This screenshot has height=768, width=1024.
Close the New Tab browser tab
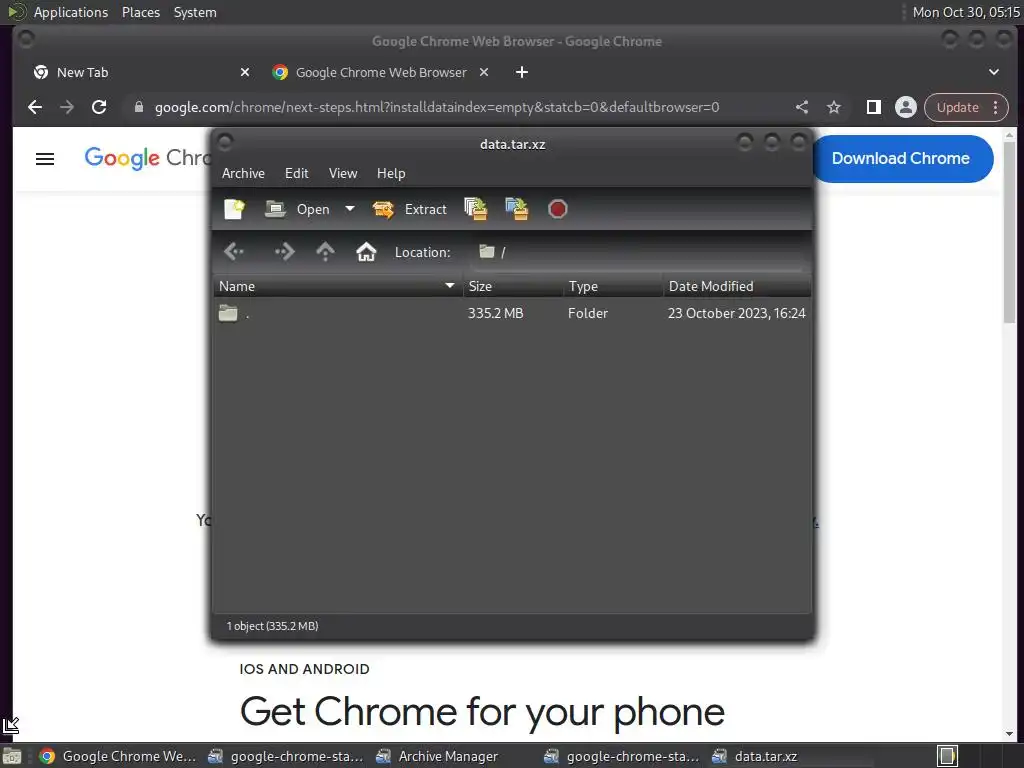(x=245, y=72)
